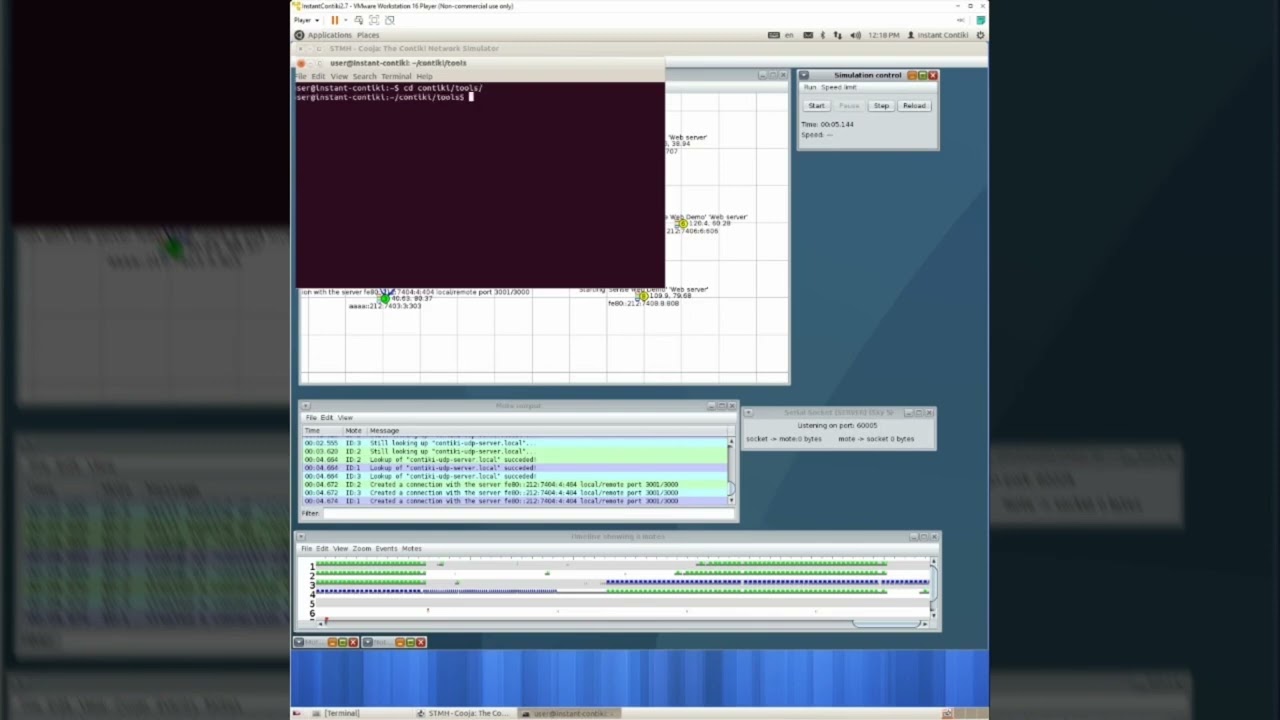Click show desktop icon in bottom taskbar
This screenshot has width=1280, height=720.
point(296,713)
